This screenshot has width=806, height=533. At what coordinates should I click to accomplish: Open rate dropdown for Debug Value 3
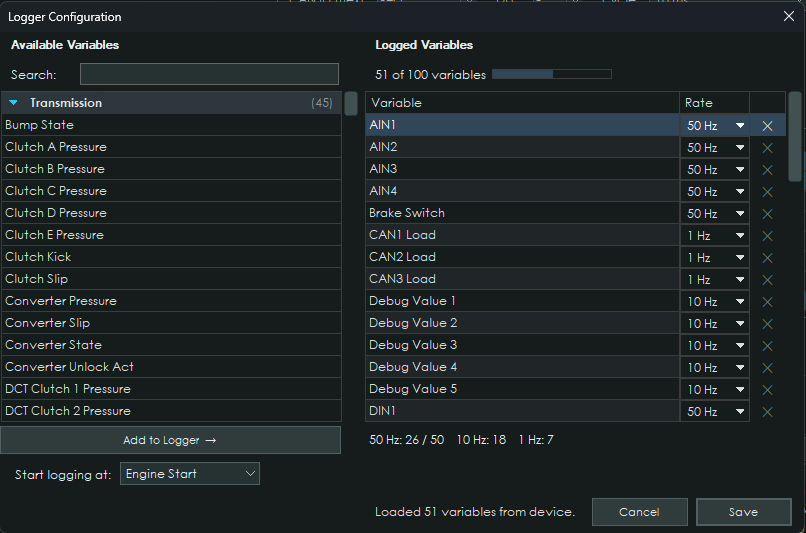(715, 345)
